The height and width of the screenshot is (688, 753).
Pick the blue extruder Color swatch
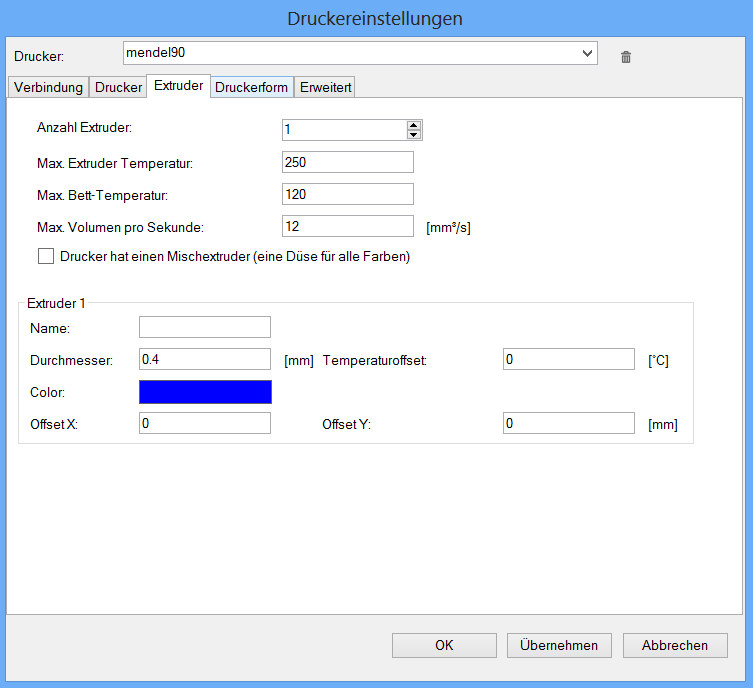pyautogui.click(x=205, y=392)
